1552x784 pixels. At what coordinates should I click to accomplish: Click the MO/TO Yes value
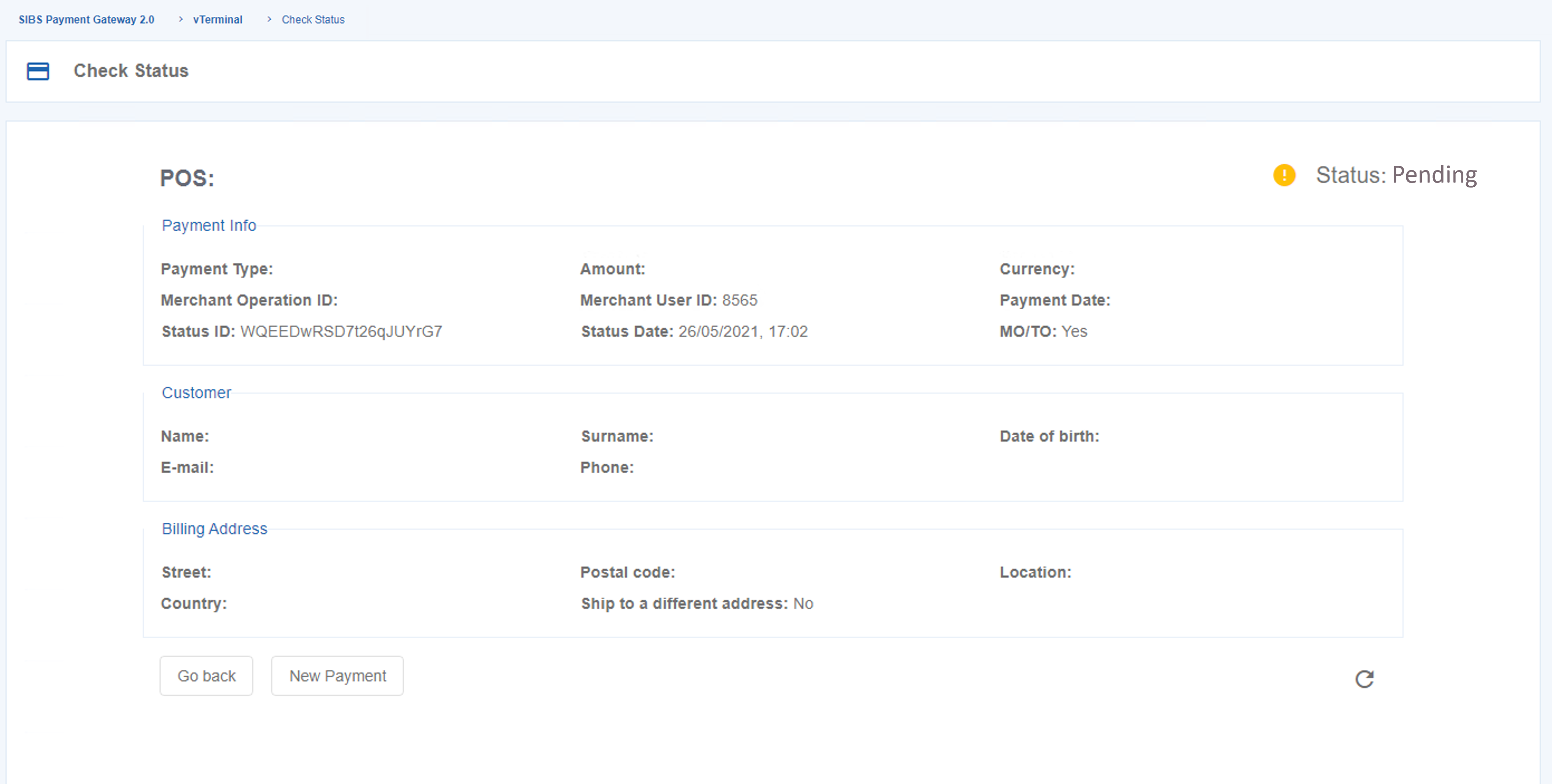(x=1074, y=331)
